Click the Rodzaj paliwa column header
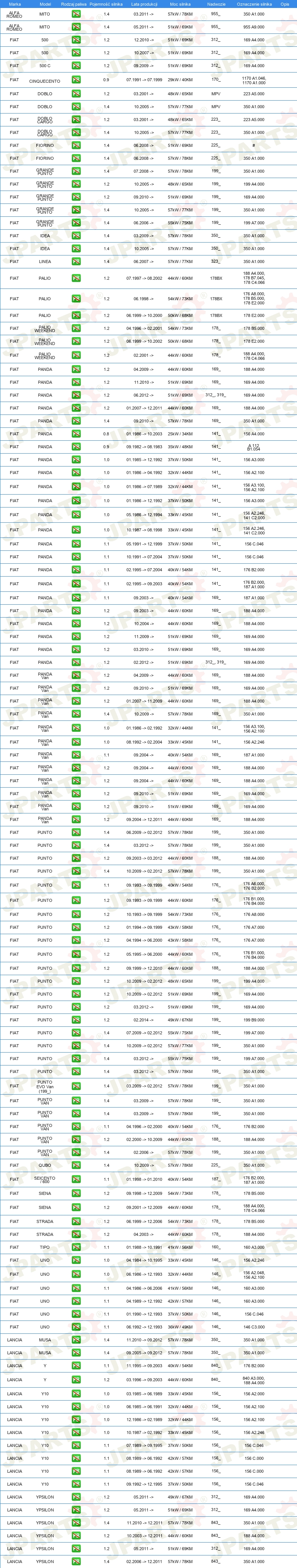The width and height of the screenshot is (297, 1568). point(74,4)
